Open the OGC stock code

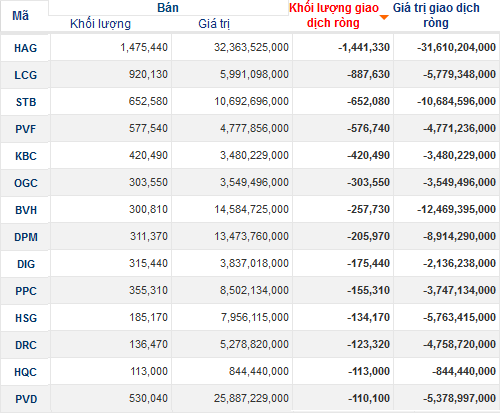pyautogui.click(x=26, y=183)
